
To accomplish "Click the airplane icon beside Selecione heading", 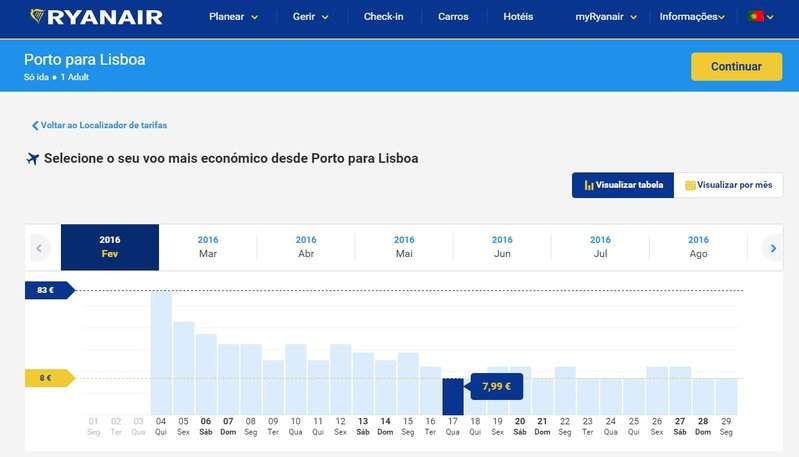I will coord(33,159).
